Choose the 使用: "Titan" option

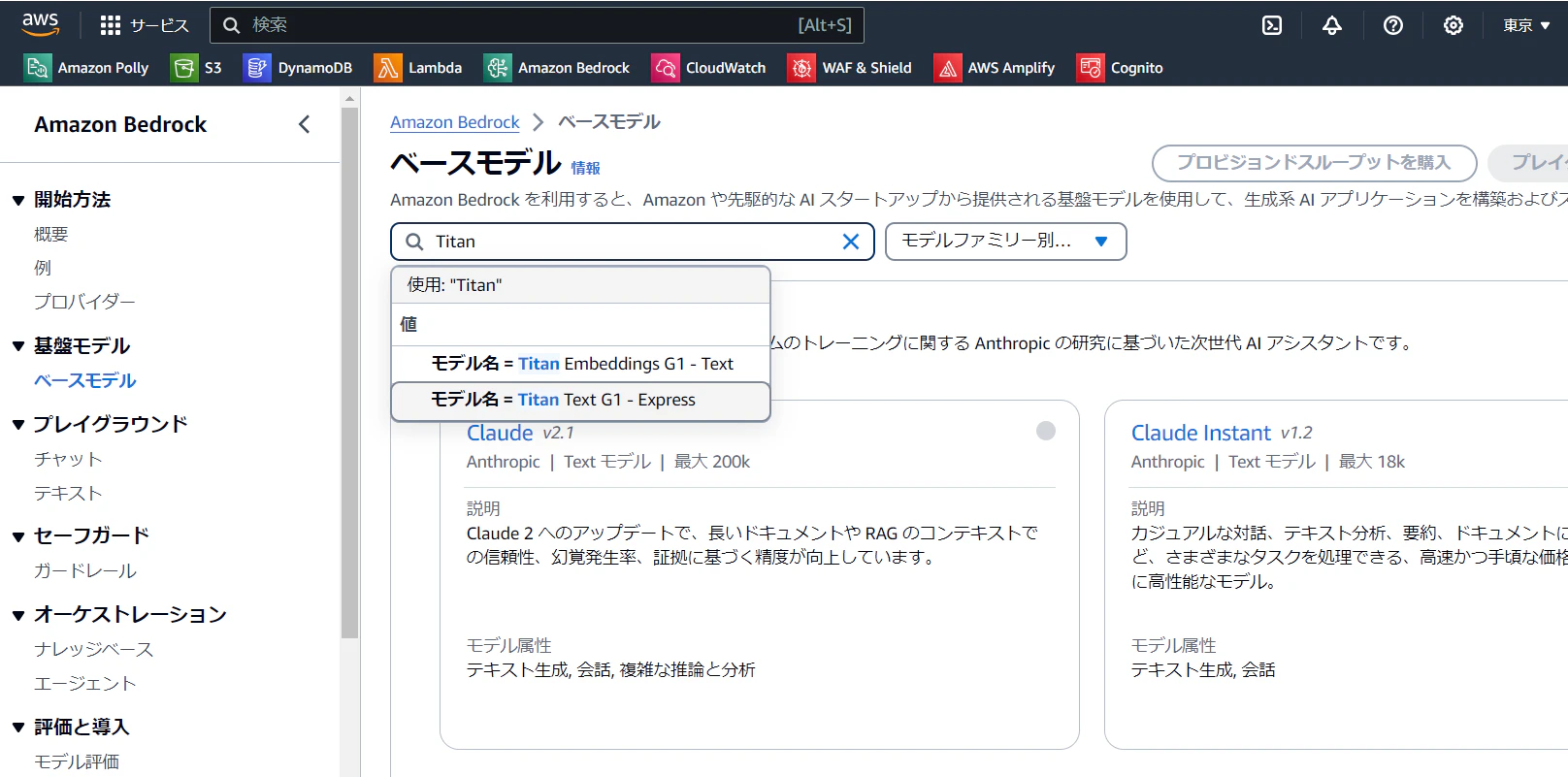580,285
